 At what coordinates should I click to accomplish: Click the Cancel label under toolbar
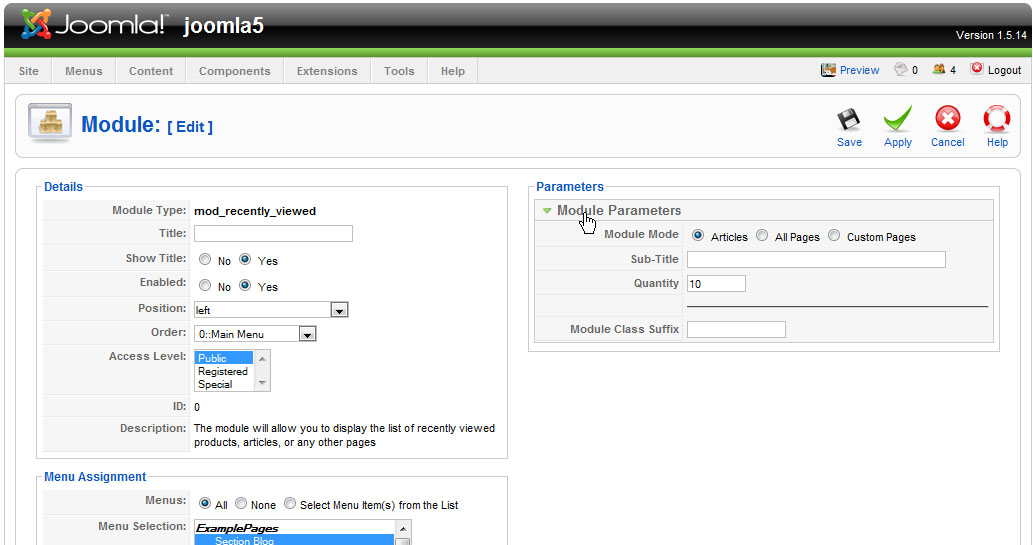(947, 142)
